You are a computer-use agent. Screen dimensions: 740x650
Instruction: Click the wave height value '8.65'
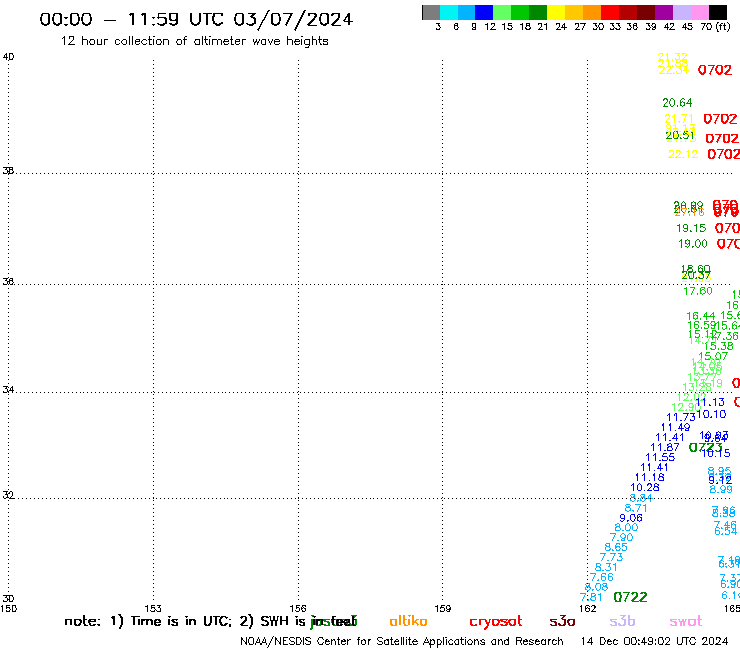click(x=616, y=547)
